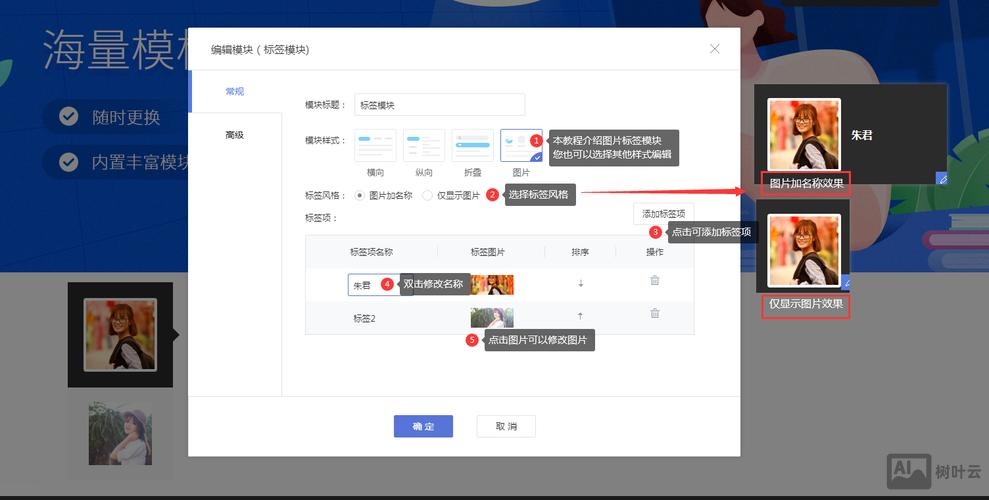
Task: Click the portrait in 仅显示图片 preview card
Action: [804, 250]
